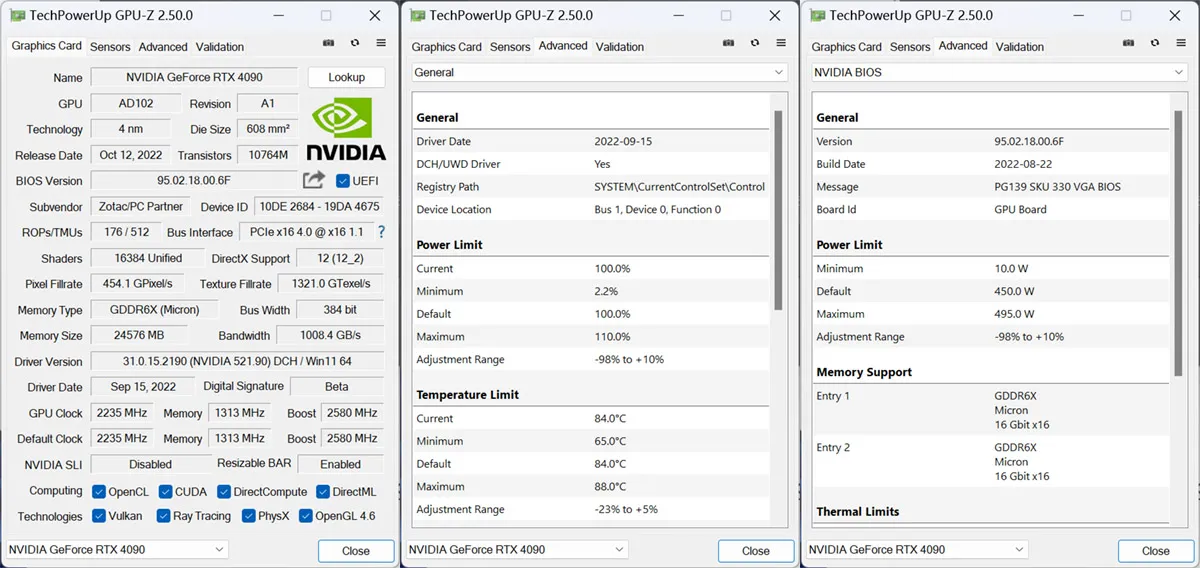This screenshot has height=568, width=1200.
Task: Toggle the OpenGL 4.6 checkbox
Action: pyautogui.click(x=304, y=516)
